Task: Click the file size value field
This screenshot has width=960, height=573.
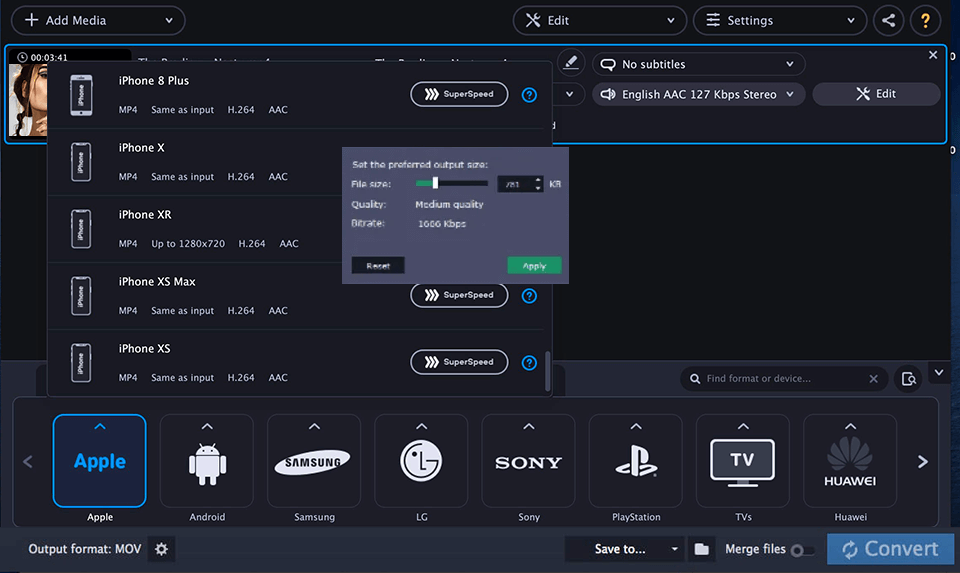Action: pyautogui.click(x=515, y=184)
